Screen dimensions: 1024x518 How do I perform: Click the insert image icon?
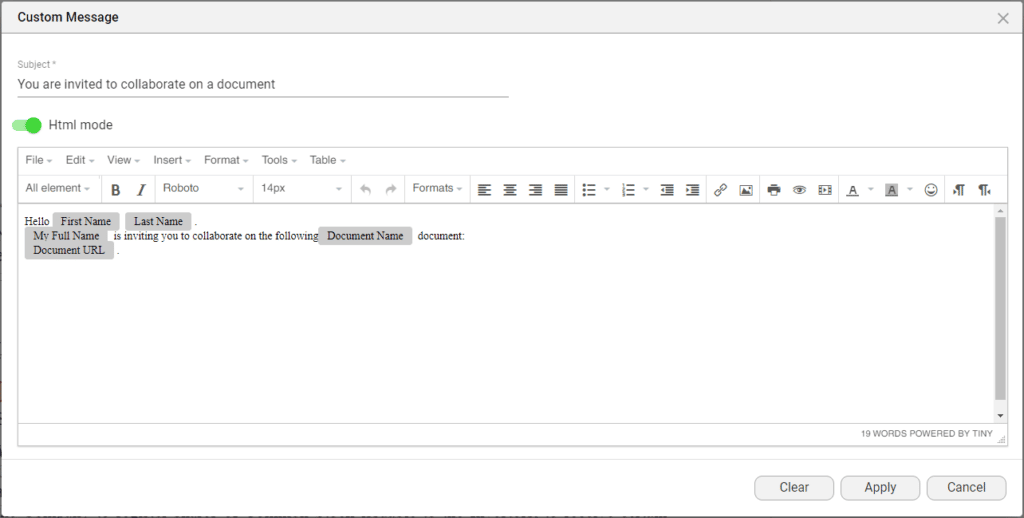tap(746, 189)
